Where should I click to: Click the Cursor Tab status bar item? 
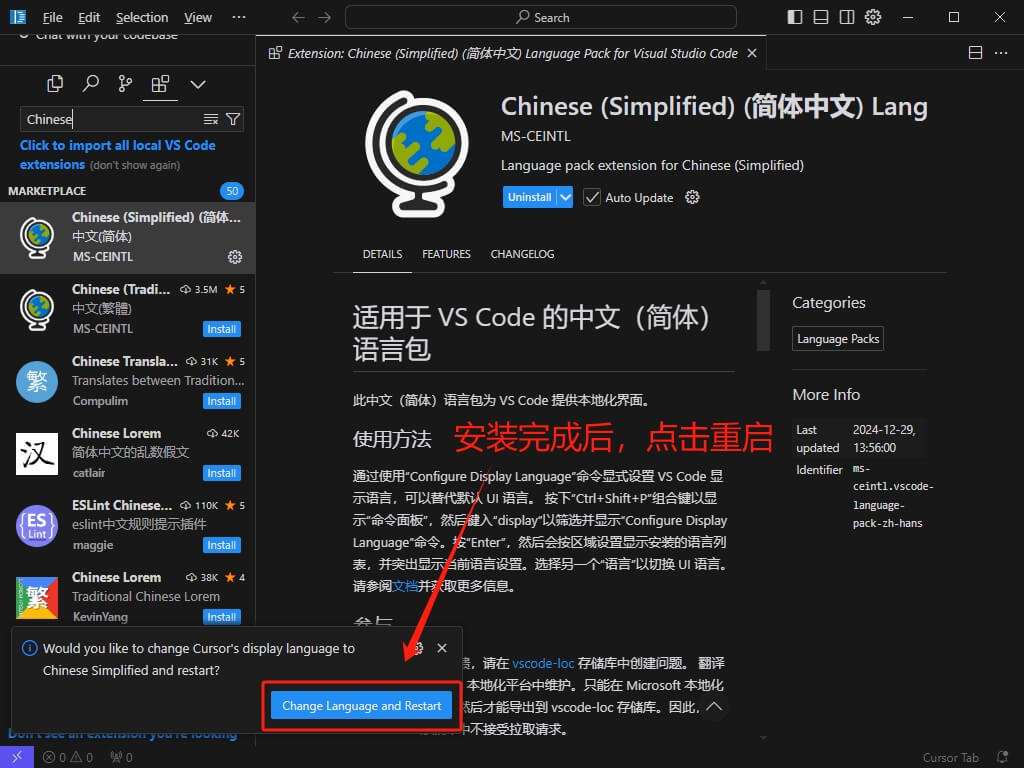pos(950,758)
